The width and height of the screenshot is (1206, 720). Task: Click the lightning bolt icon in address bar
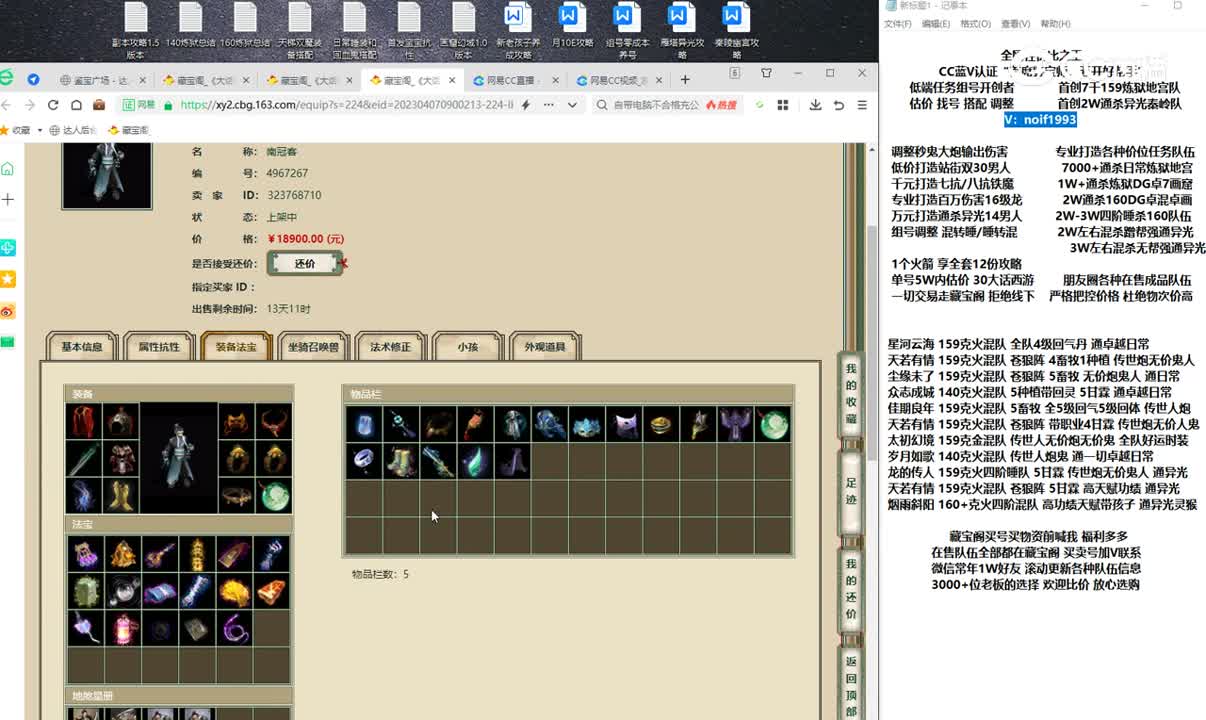tap(526, 105)
